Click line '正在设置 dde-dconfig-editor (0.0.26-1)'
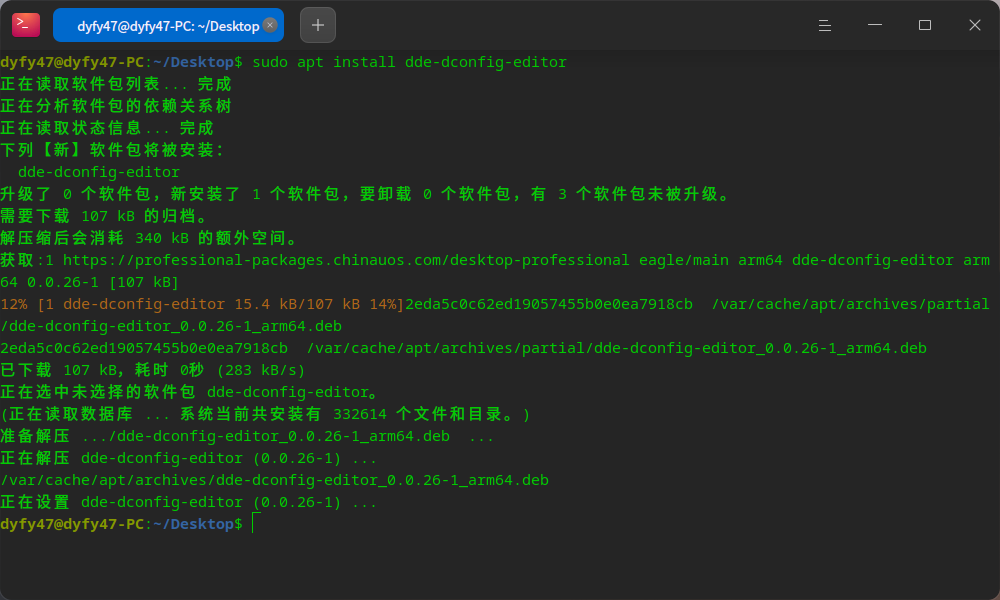 (188, 502)
